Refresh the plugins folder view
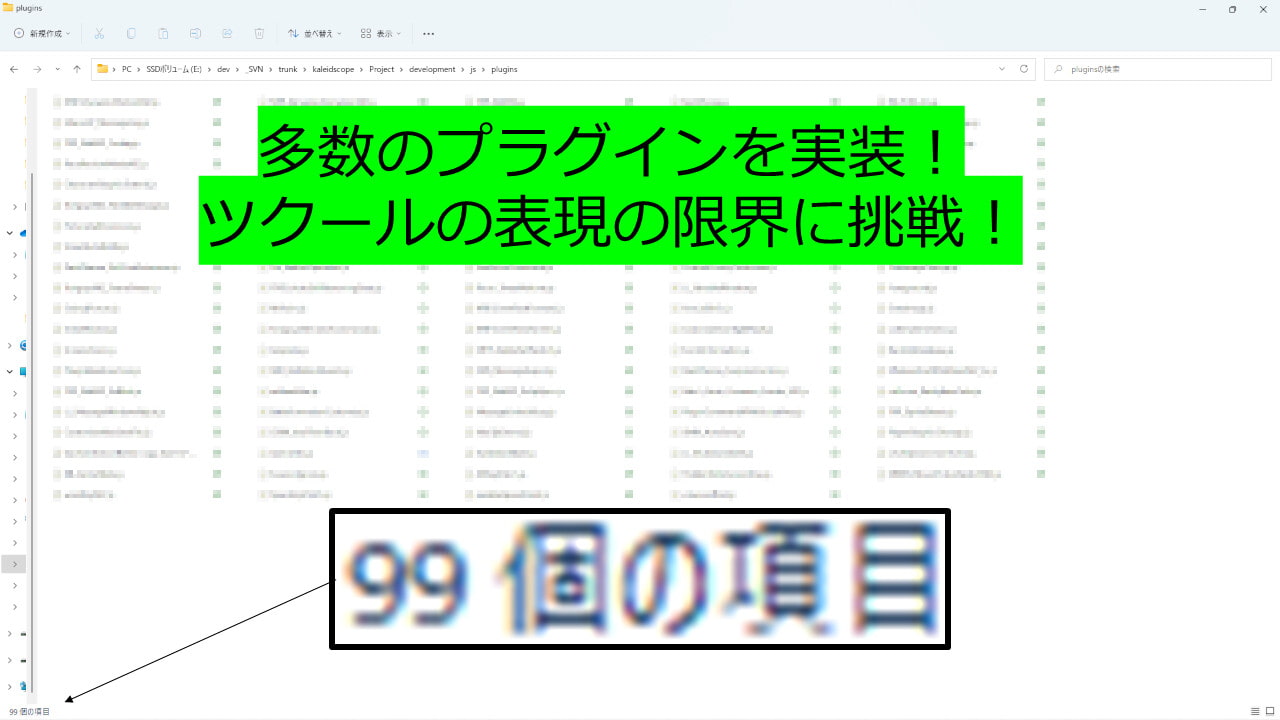 tap(1023, 68)
